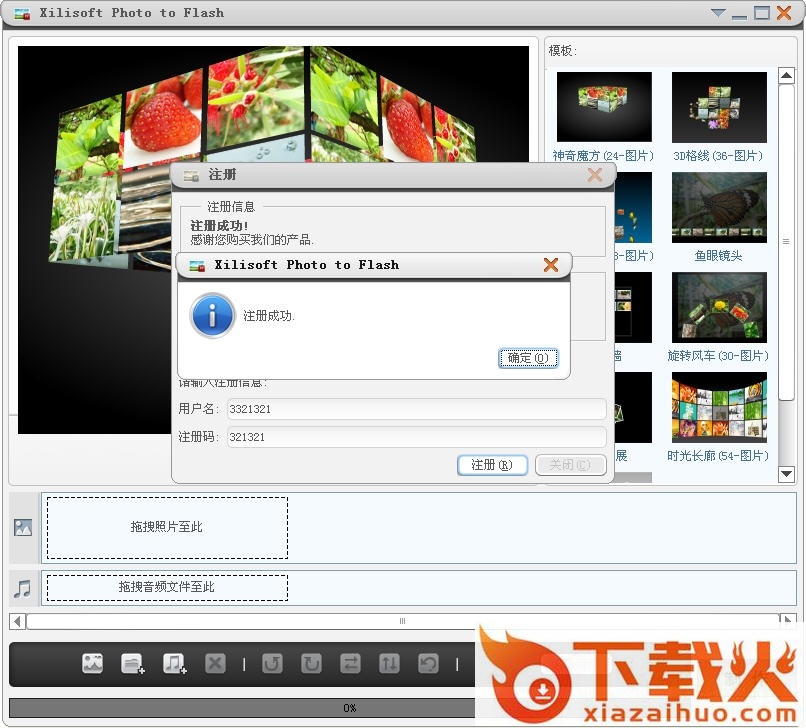Screen dimensions: 806x728
Task: Click the template list vertical scrollbar thumb
Action: (786, 242)
